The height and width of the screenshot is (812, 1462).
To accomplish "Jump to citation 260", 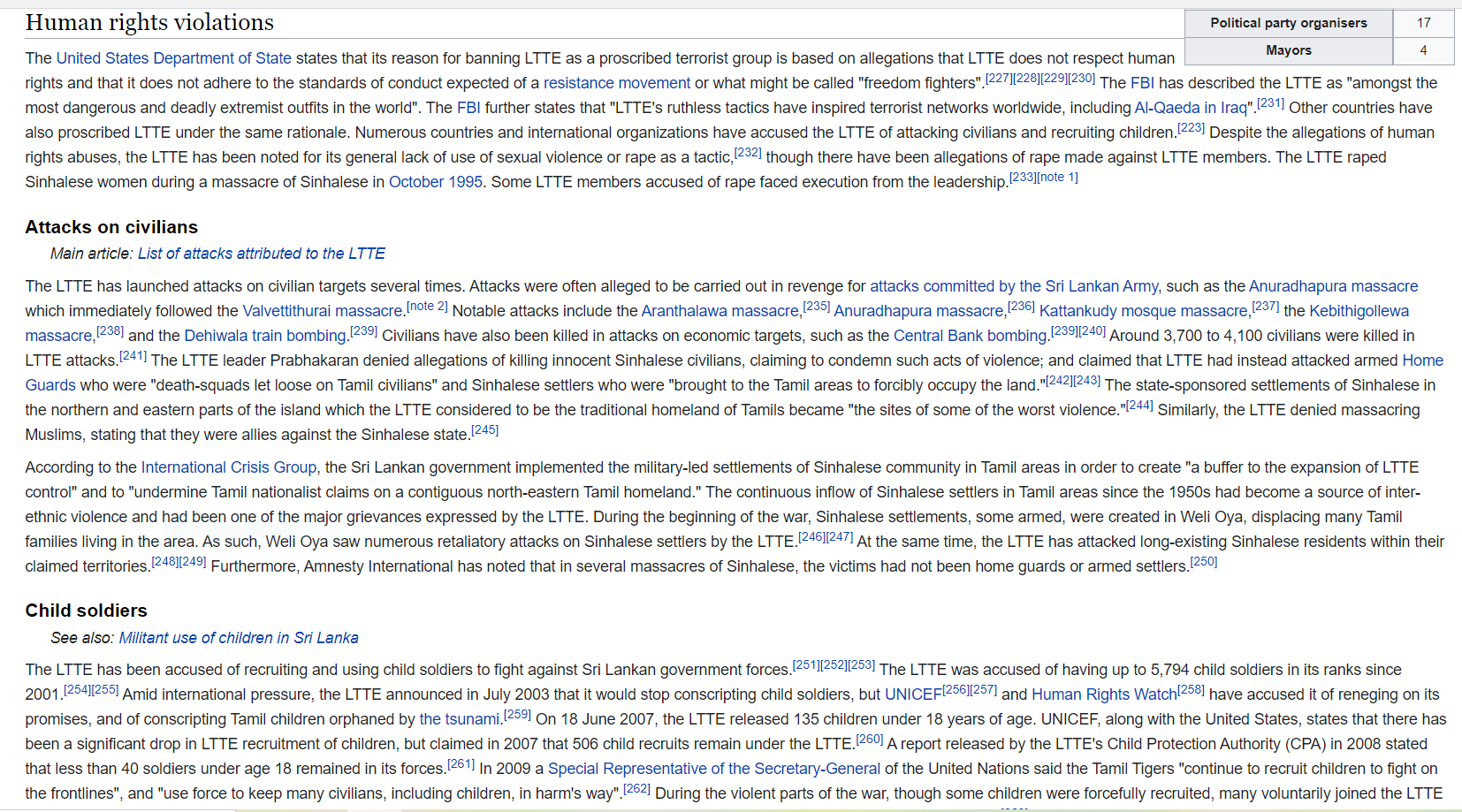I will click(x=870, y=740).
